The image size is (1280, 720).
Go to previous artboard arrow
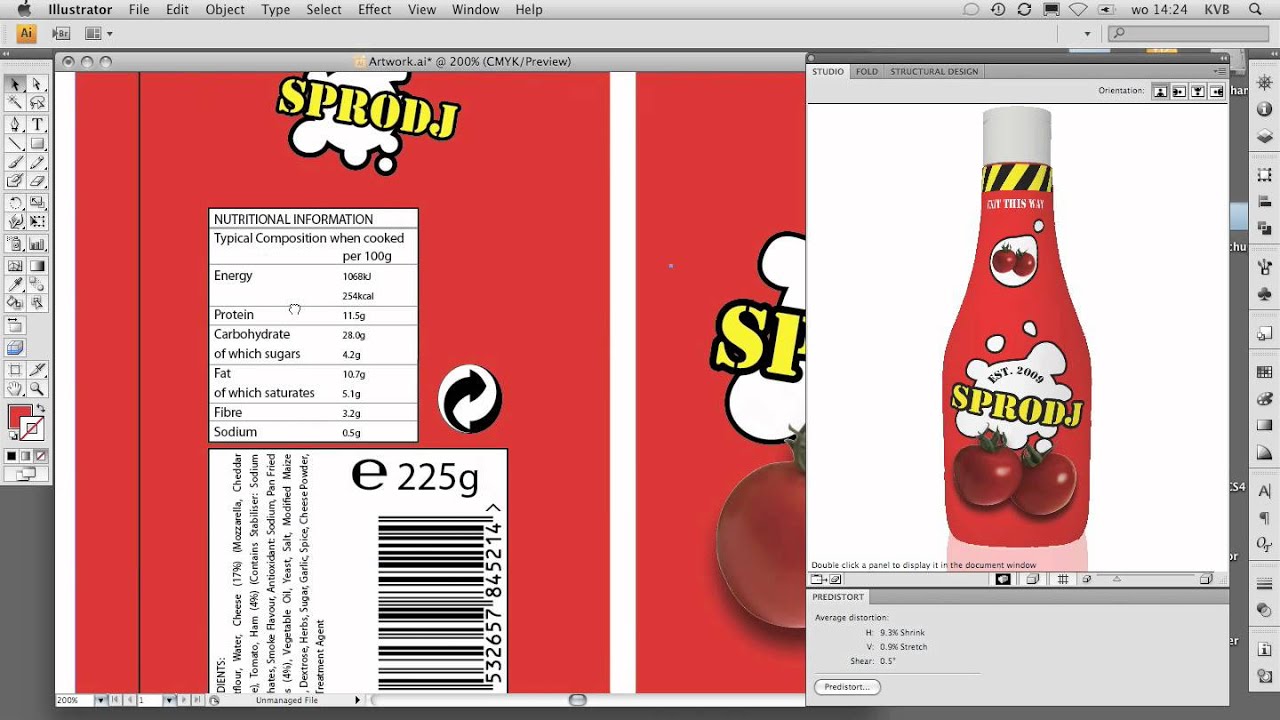(x=128, y=700)
